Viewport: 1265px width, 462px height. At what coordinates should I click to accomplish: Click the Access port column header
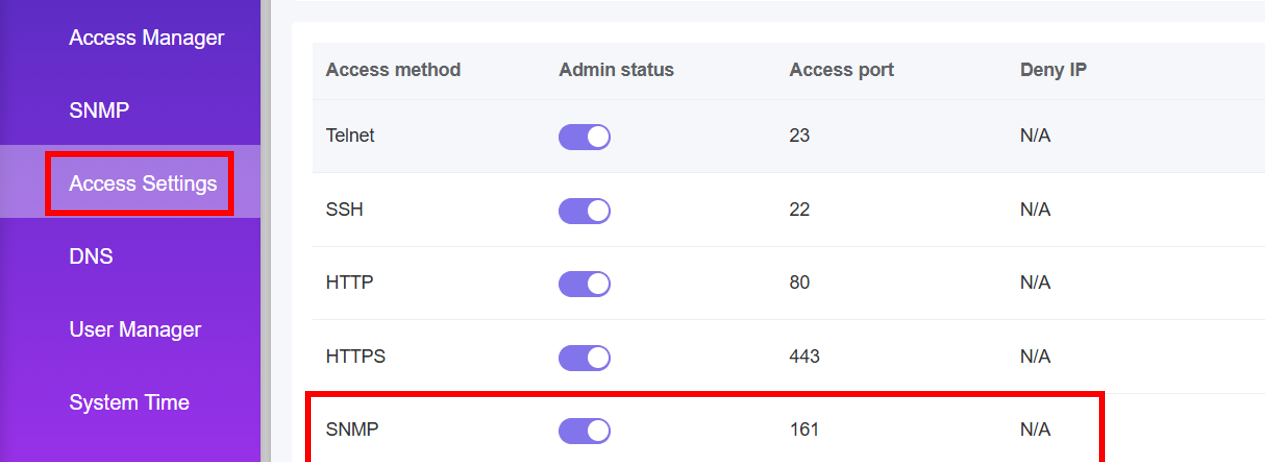[x=841, y=70]
